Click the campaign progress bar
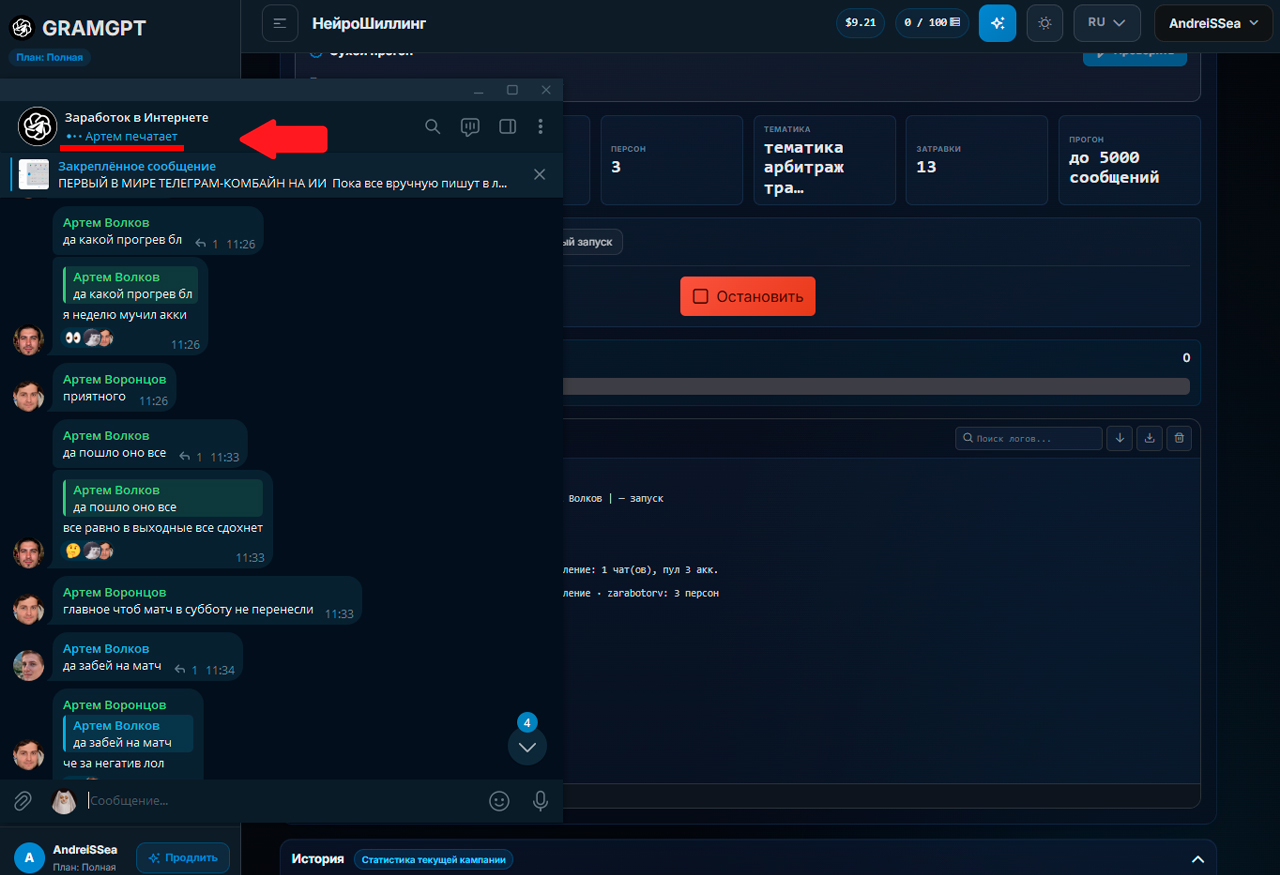Viewport: 1280px width, 875px height. click(876, 386)
